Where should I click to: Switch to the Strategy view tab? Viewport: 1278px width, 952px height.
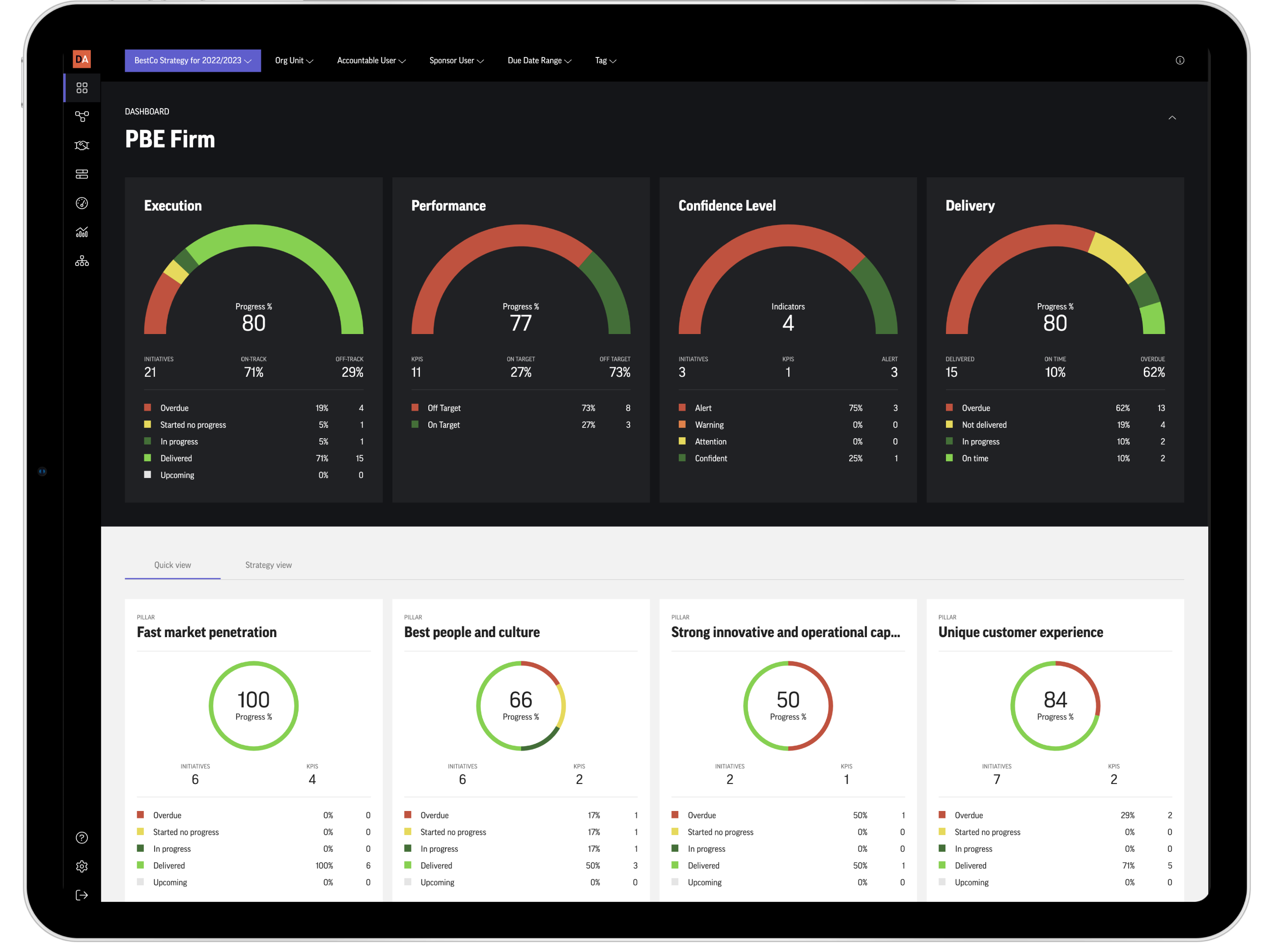click(269, 565)
